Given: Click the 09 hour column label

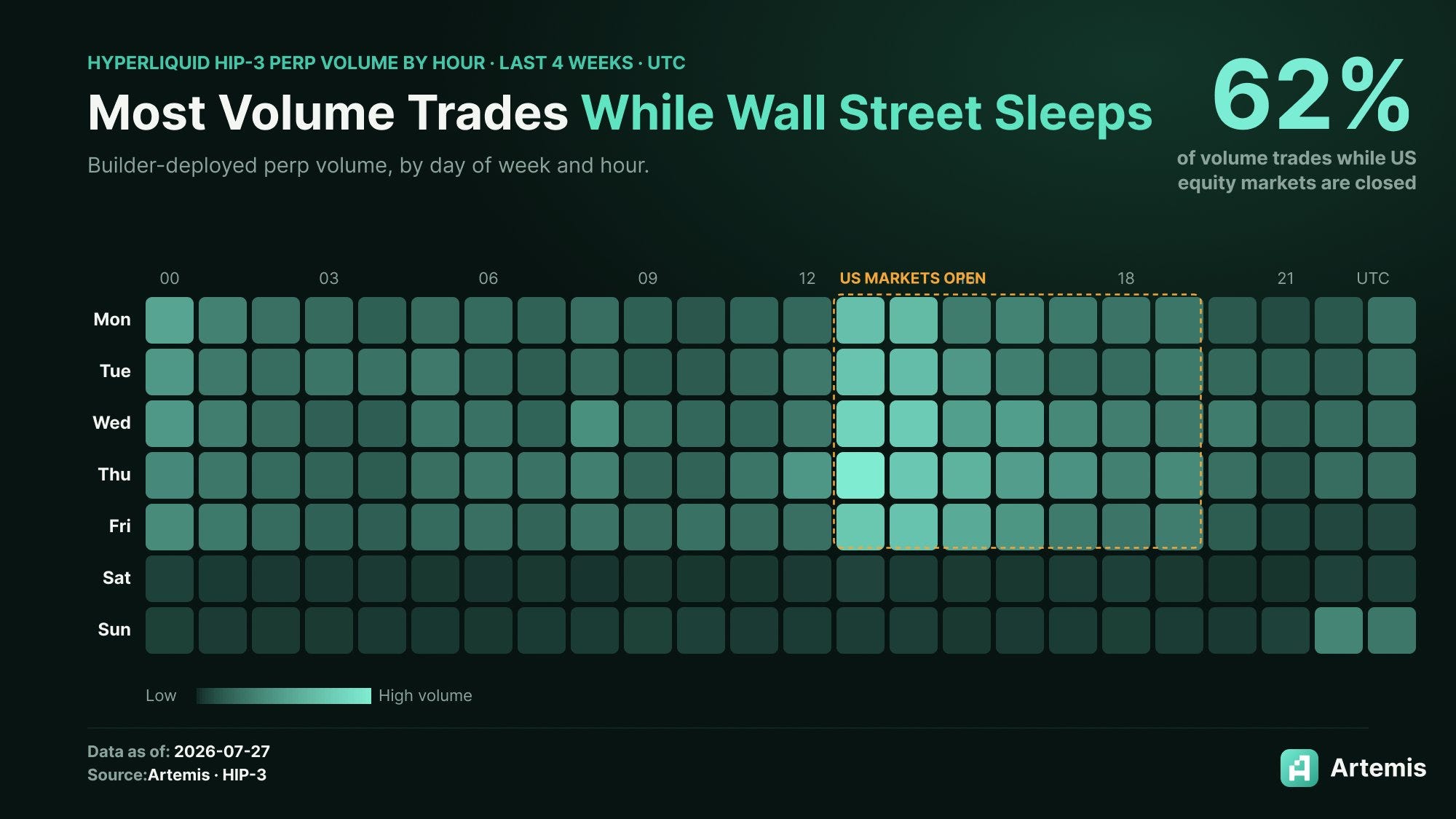Looking at the screenshot, I should click(647, 278).
